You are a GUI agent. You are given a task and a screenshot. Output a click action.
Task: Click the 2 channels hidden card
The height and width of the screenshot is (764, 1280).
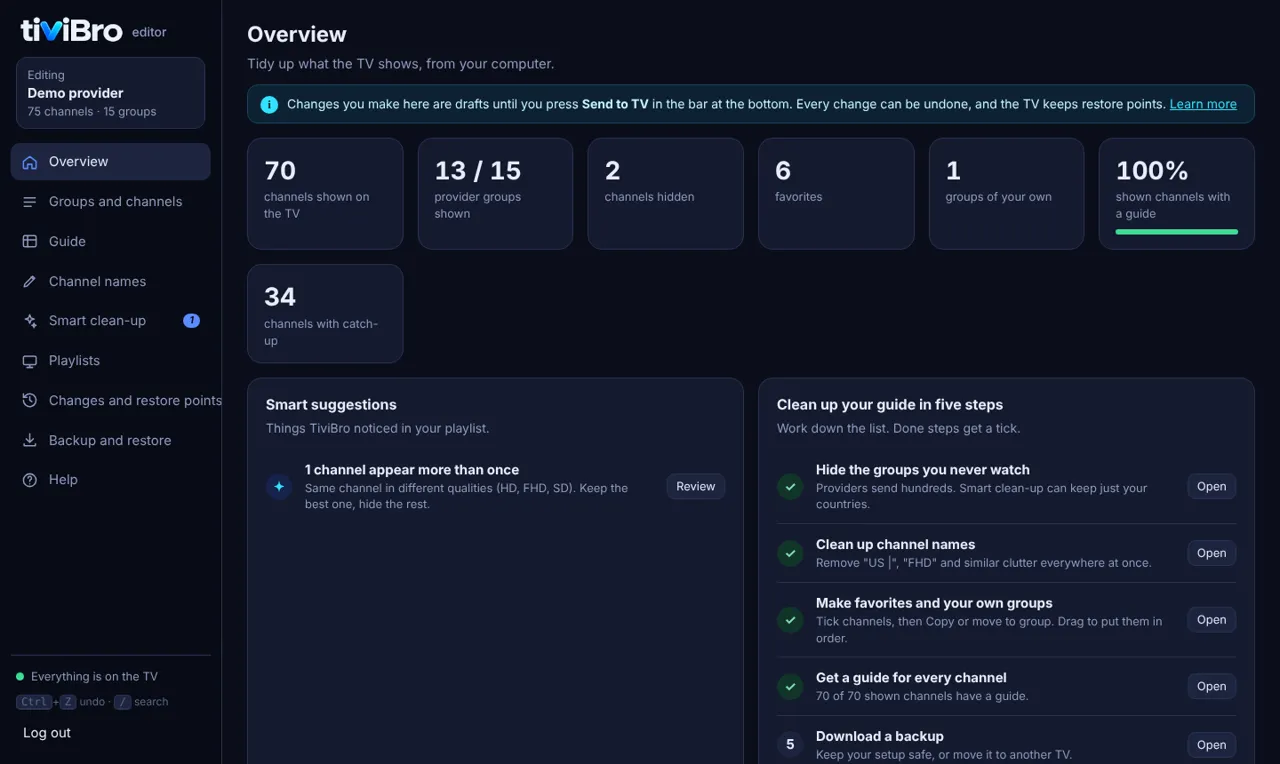665,194
